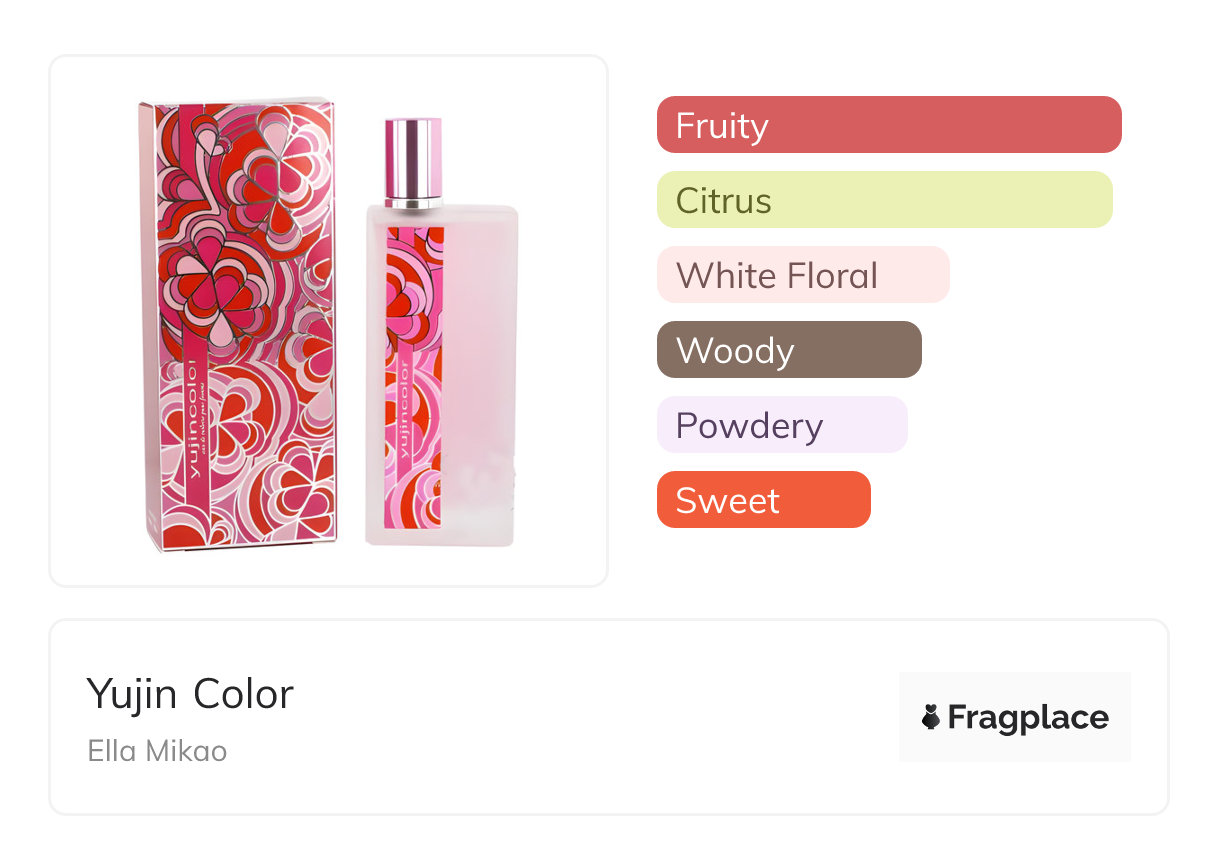Select the Citrus accord bar

point(884,200)
